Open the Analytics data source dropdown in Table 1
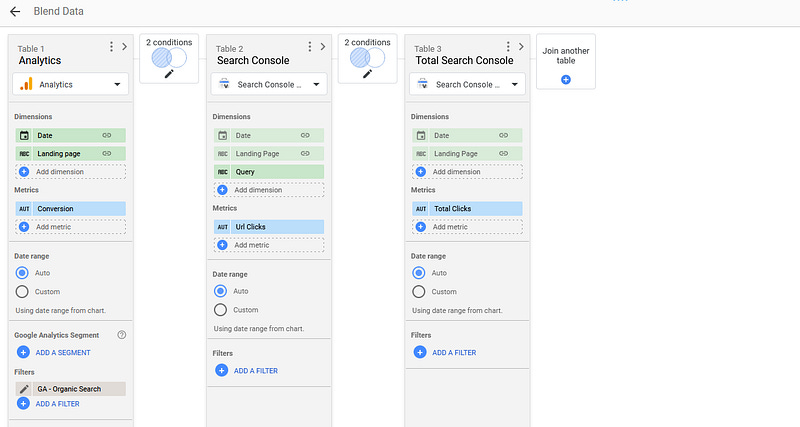The height and width of the screenshot is (427, 800). 70,84
